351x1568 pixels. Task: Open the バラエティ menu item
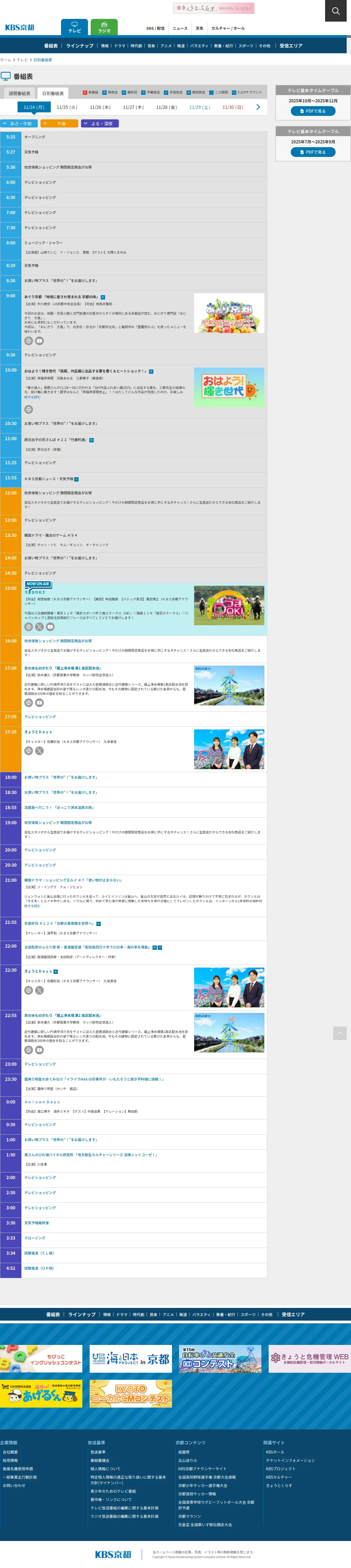click(x=199, y=46)
